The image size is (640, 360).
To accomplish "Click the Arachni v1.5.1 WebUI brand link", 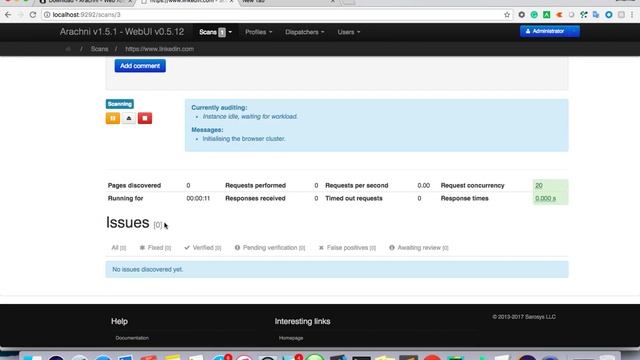I will pos(122,32).
